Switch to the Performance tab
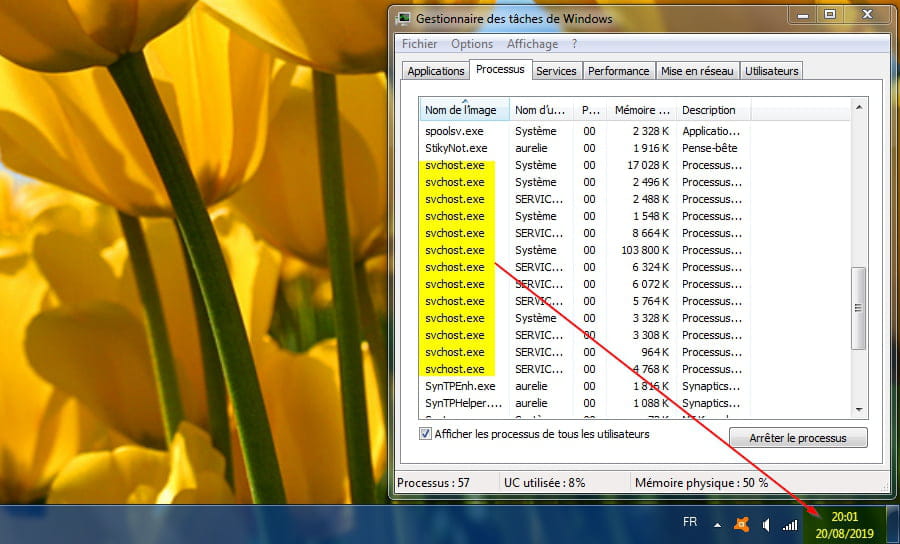This screenshot has width=900, height=544. [x=618, y=71]
